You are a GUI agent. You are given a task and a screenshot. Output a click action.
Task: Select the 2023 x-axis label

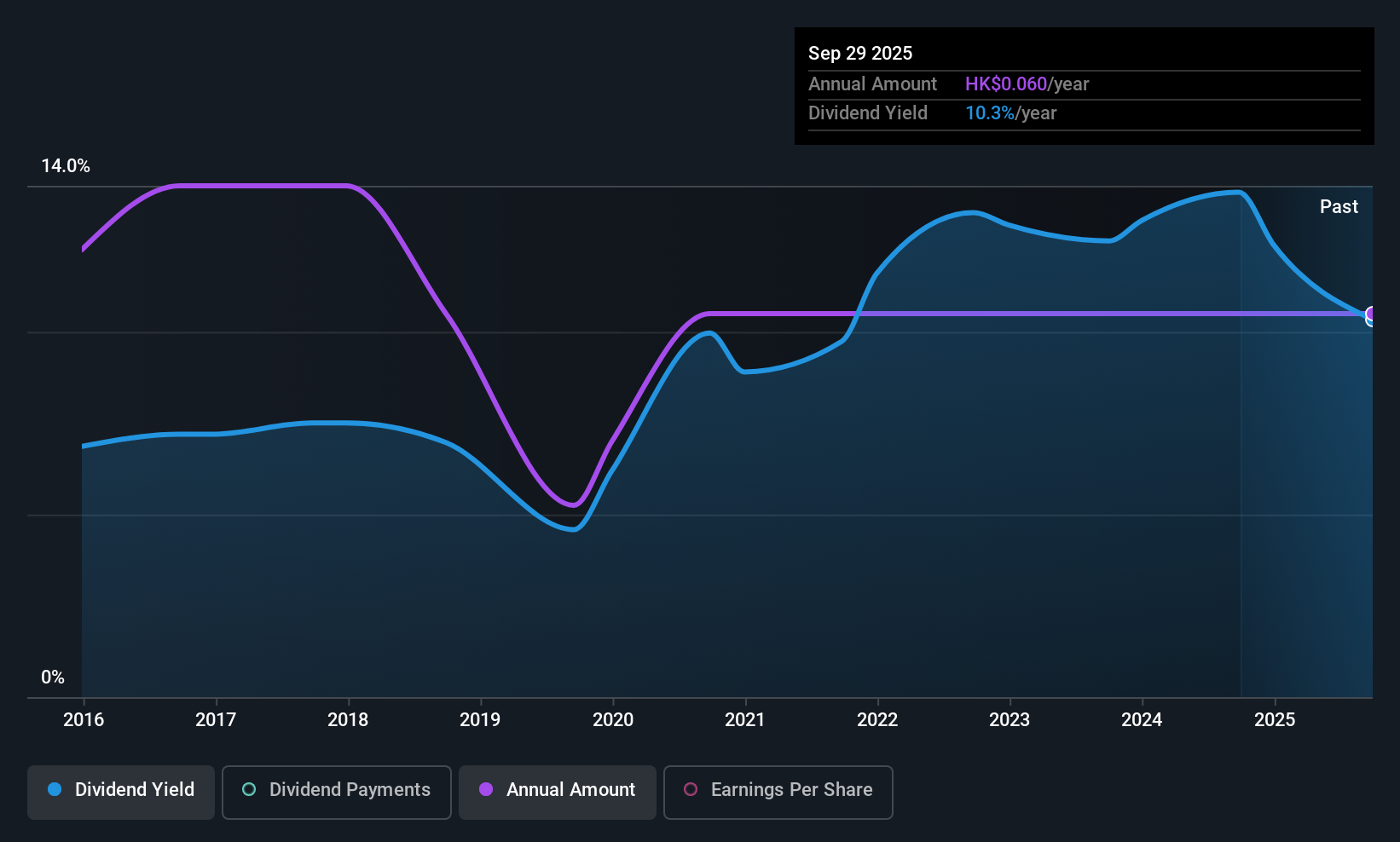pyautogui.click(x=1010, y=719)
